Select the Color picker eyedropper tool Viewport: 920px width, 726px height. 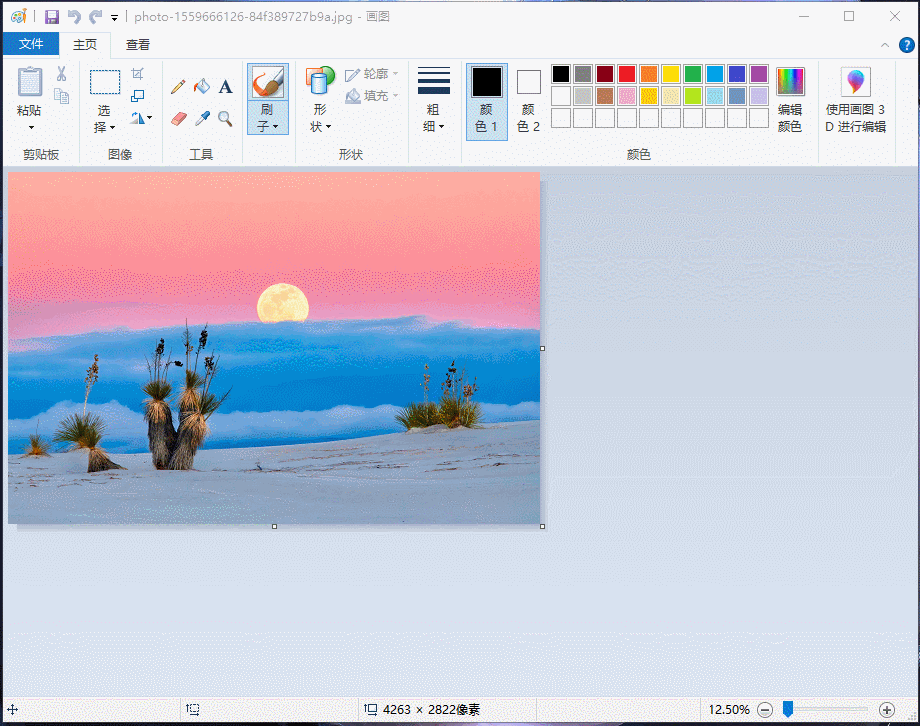[202, 118]
